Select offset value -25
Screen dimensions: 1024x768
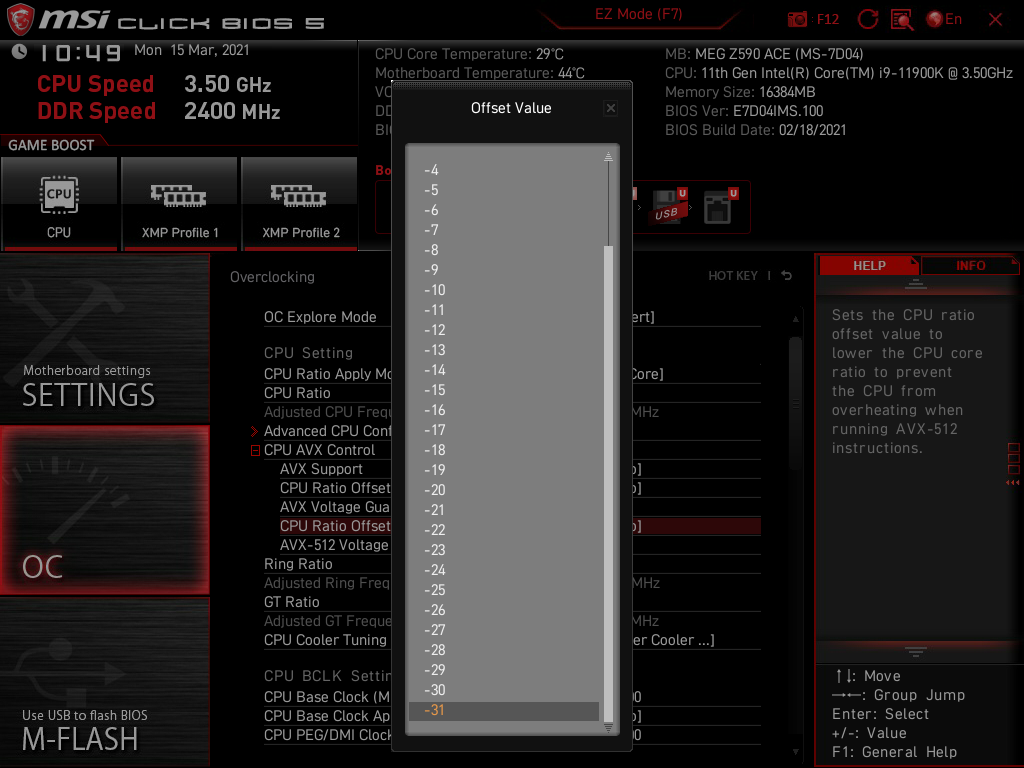coord(504,590)
